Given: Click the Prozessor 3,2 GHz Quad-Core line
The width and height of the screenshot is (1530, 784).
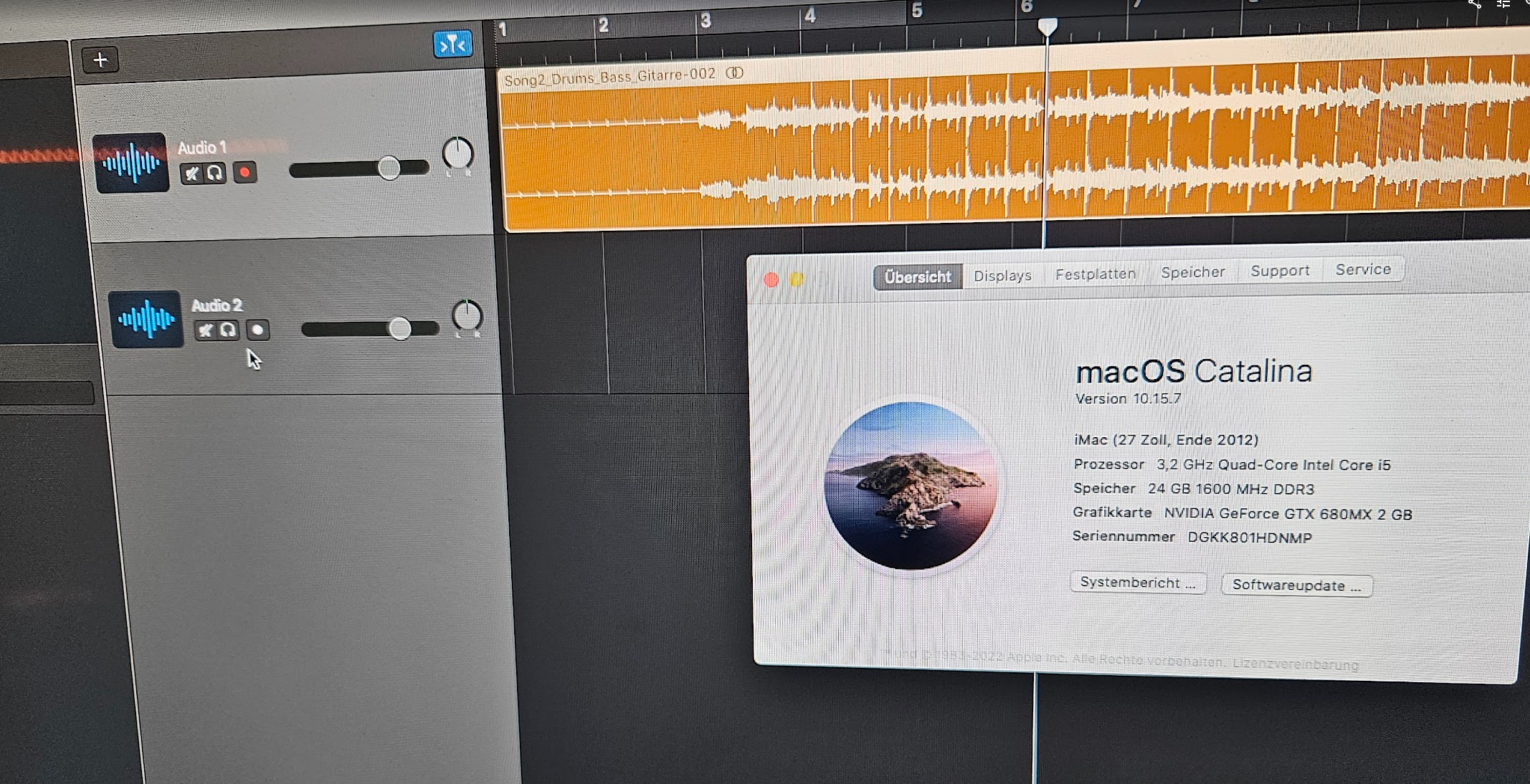Looking at the screenshot, I should [x=1232, y=464].
